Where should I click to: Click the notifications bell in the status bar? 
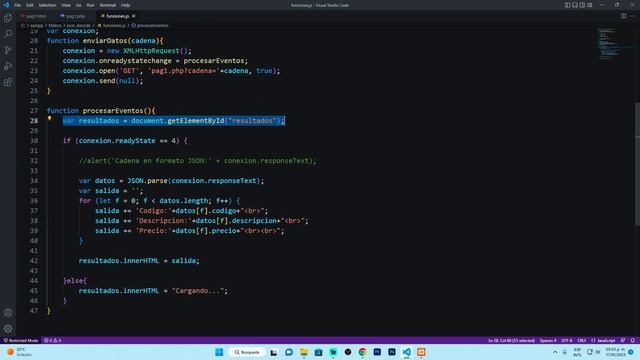632,340
